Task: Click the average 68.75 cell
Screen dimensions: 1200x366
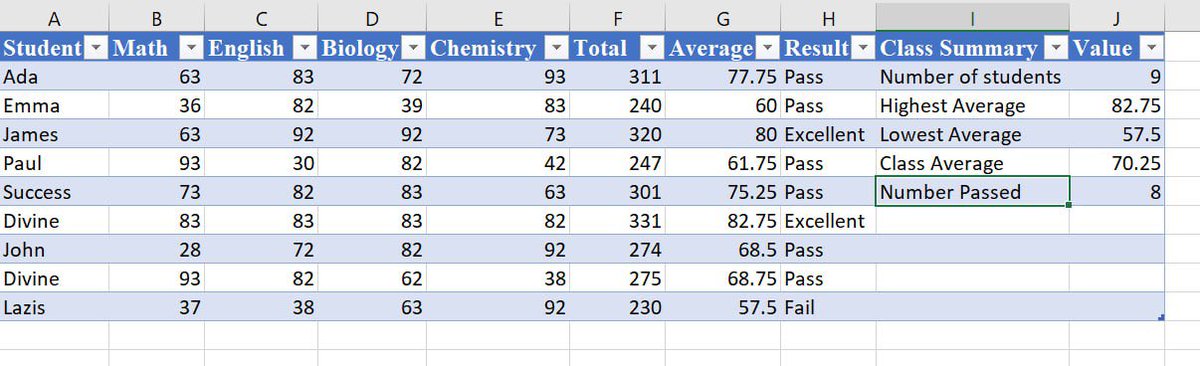Action: 723,279
